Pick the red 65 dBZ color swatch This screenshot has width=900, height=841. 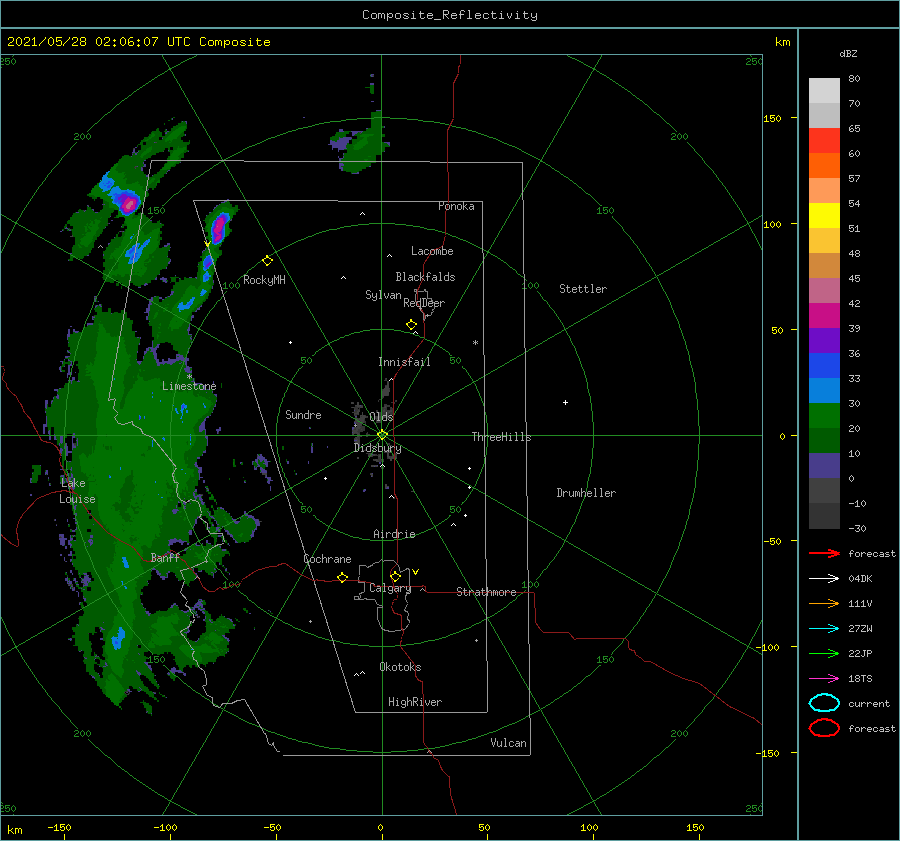824,140
